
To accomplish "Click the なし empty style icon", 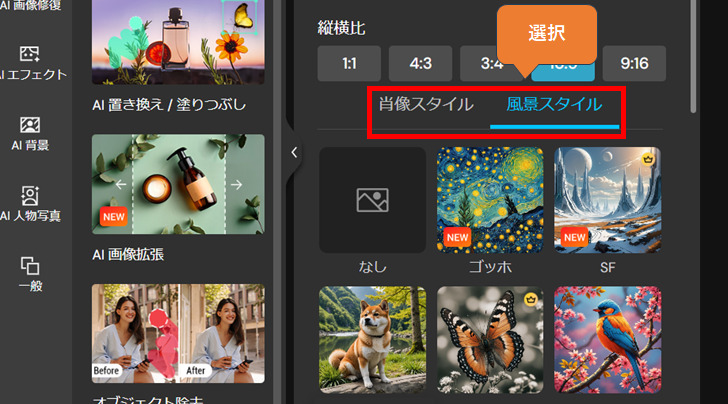I will pos(372,200).
